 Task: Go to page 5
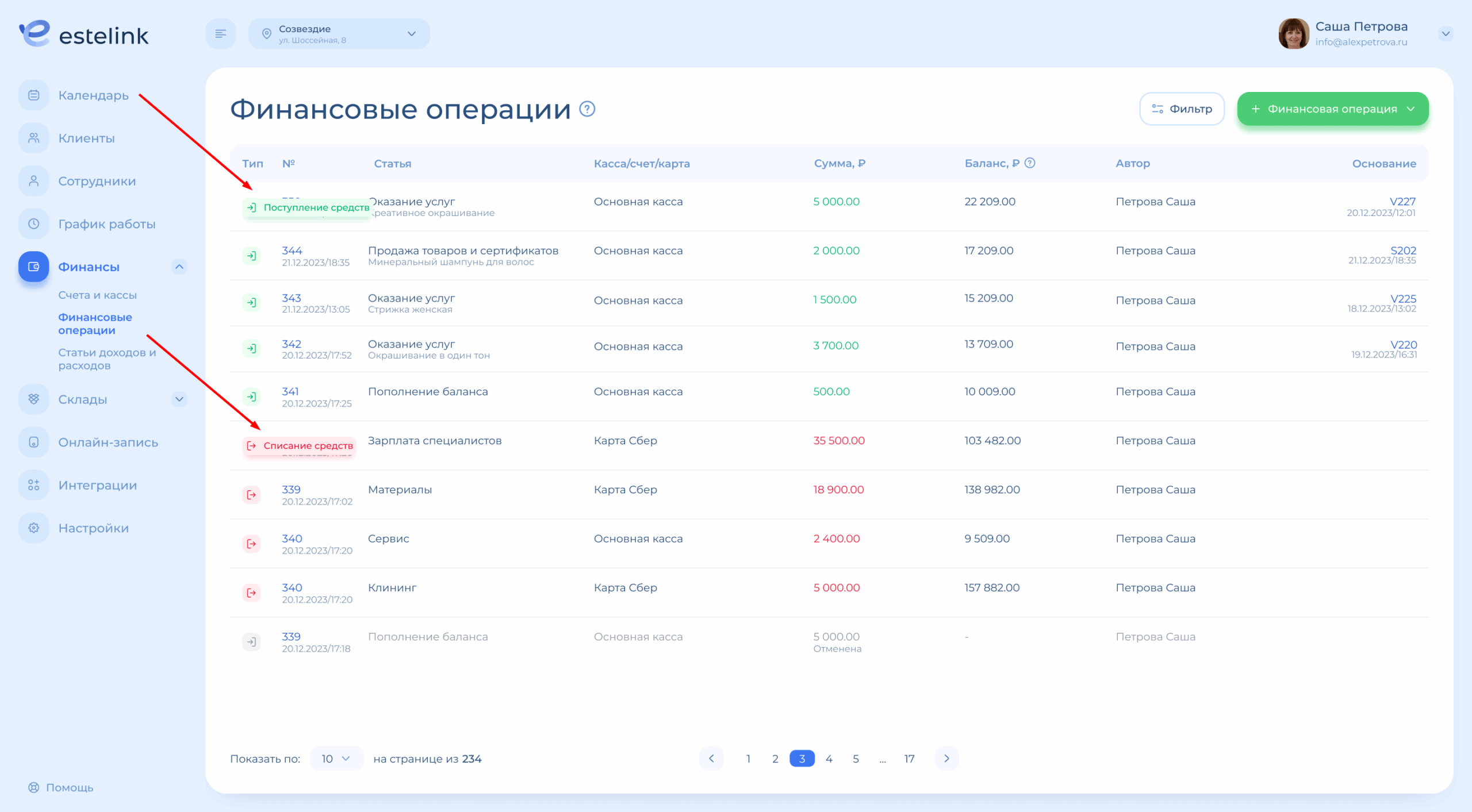[x=856, y=759]
